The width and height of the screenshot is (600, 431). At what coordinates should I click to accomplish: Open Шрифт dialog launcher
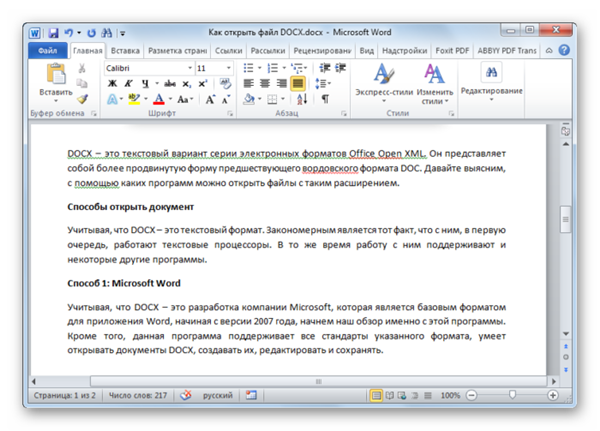coord(230,114)
